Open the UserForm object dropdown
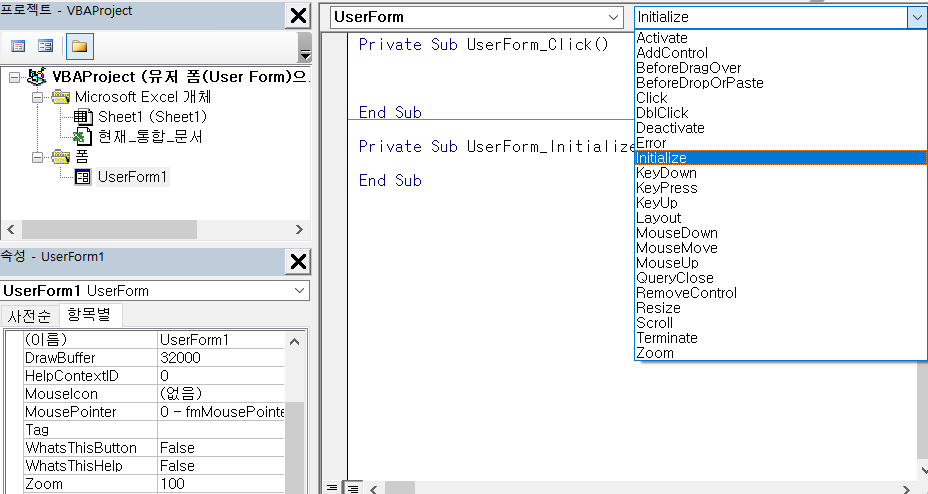Image resolution: width=928 pixels, height=494 pixels. [x=613, y=17]
